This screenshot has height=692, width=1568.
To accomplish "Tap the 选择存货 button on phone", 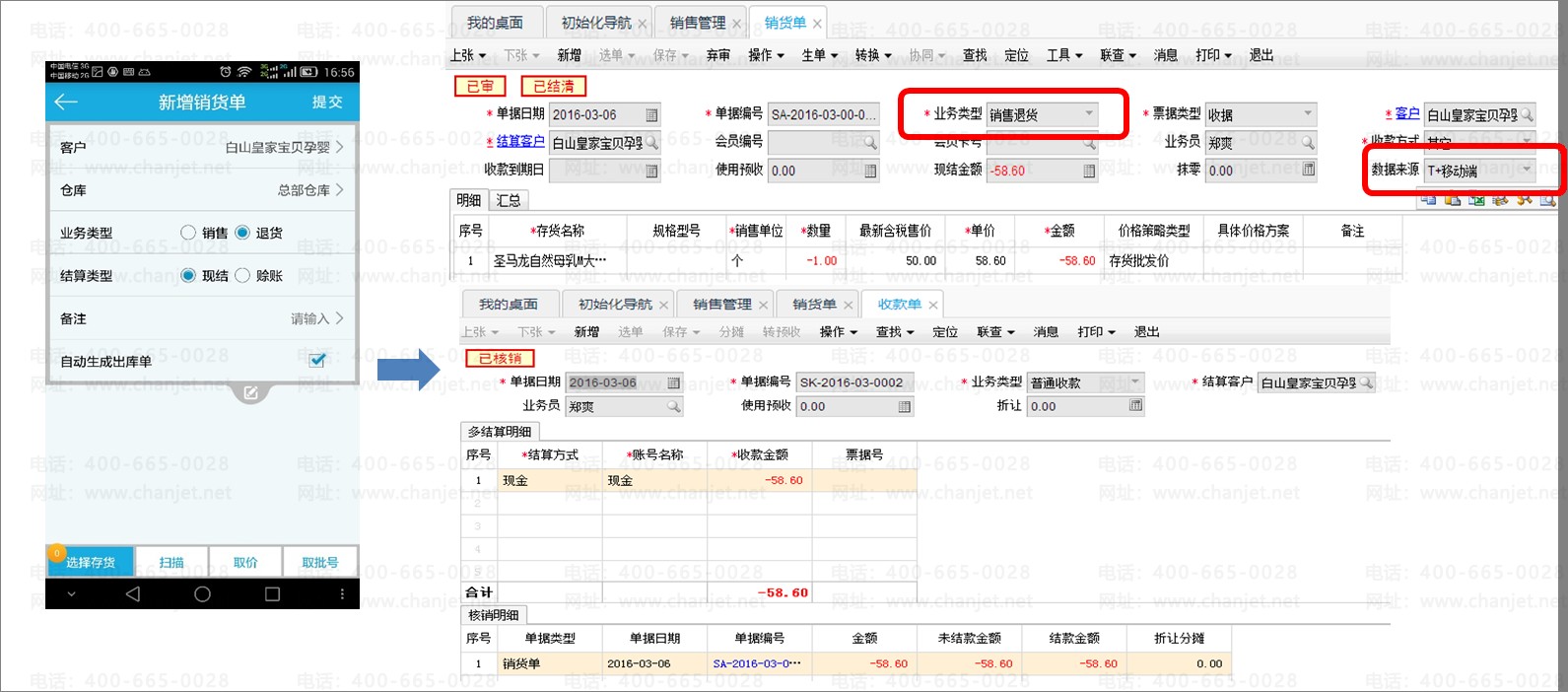I will [90, 562].
